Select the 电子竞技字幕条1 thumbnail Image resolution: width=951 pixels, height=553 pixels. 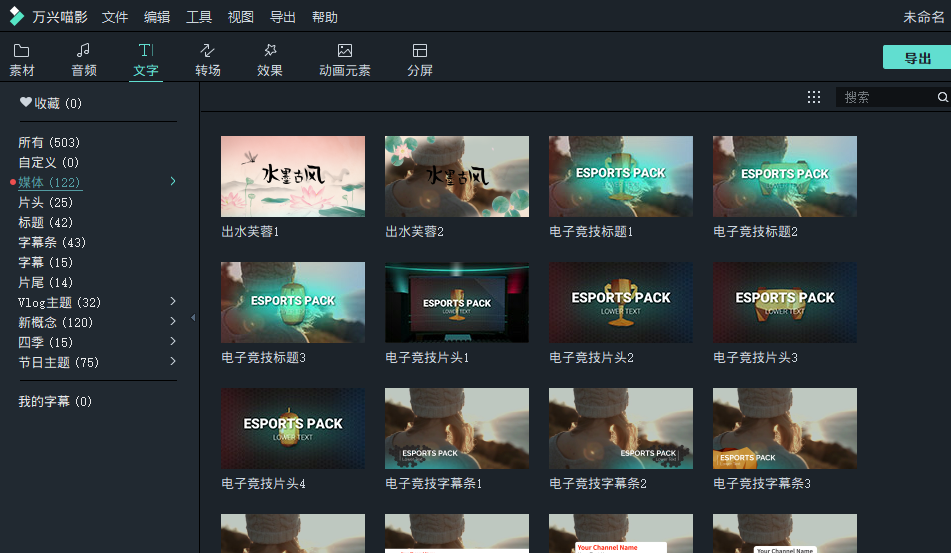tap(457, 429)
